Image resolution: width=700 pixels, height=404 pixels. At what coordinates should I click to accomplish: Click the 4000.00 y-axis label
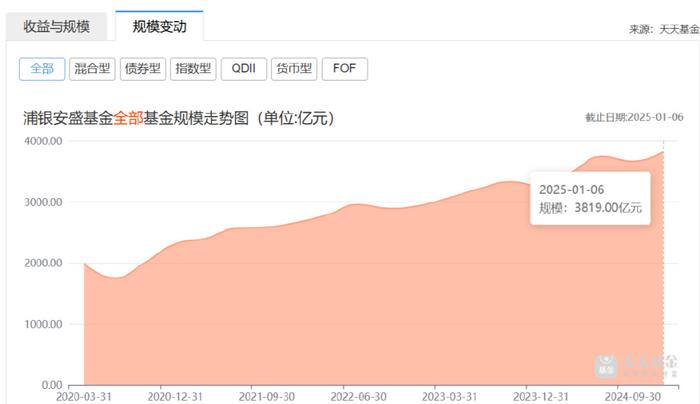point(43,141)
